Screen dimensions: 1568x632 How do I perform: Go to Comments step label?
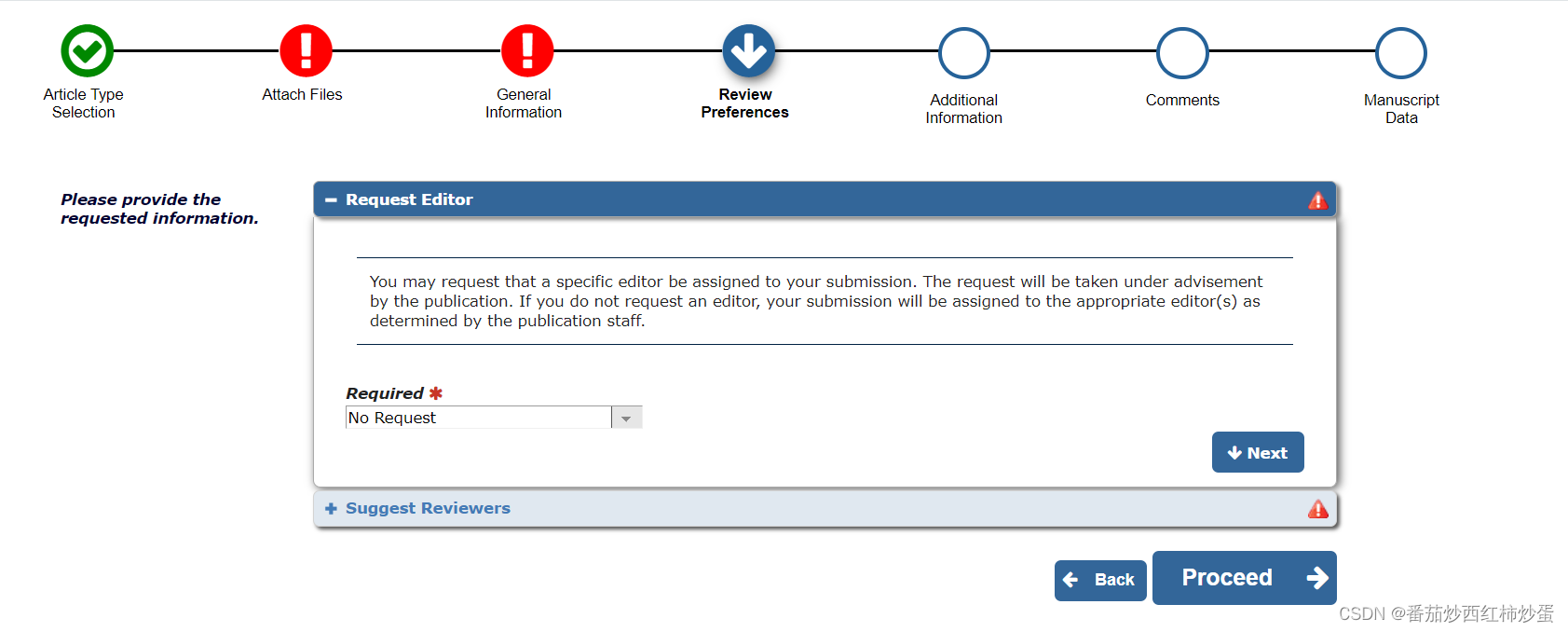click(x=1182, y=100)
